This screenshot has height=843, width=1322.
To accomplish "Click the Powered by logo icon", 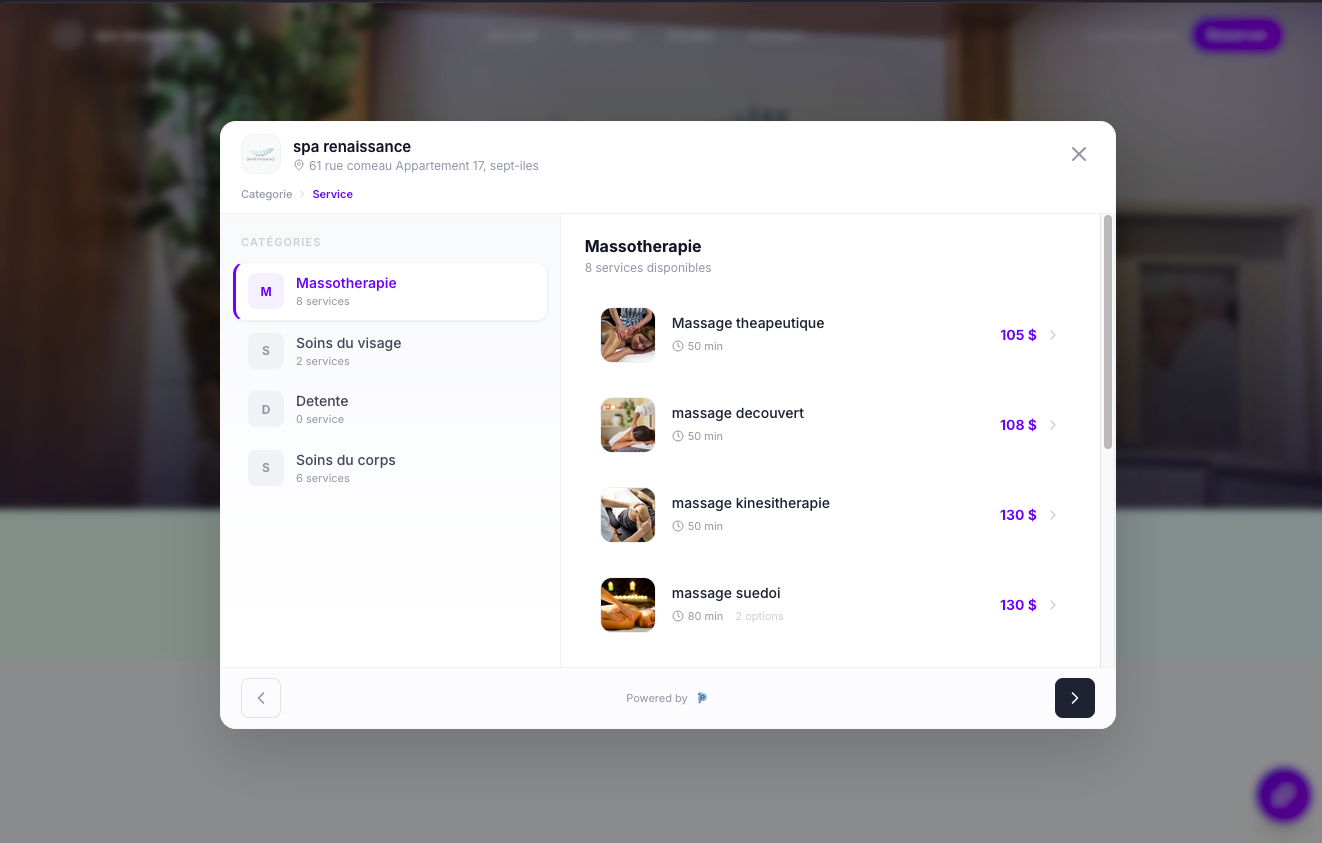I will pyautogui.click(x=702, y=698).
